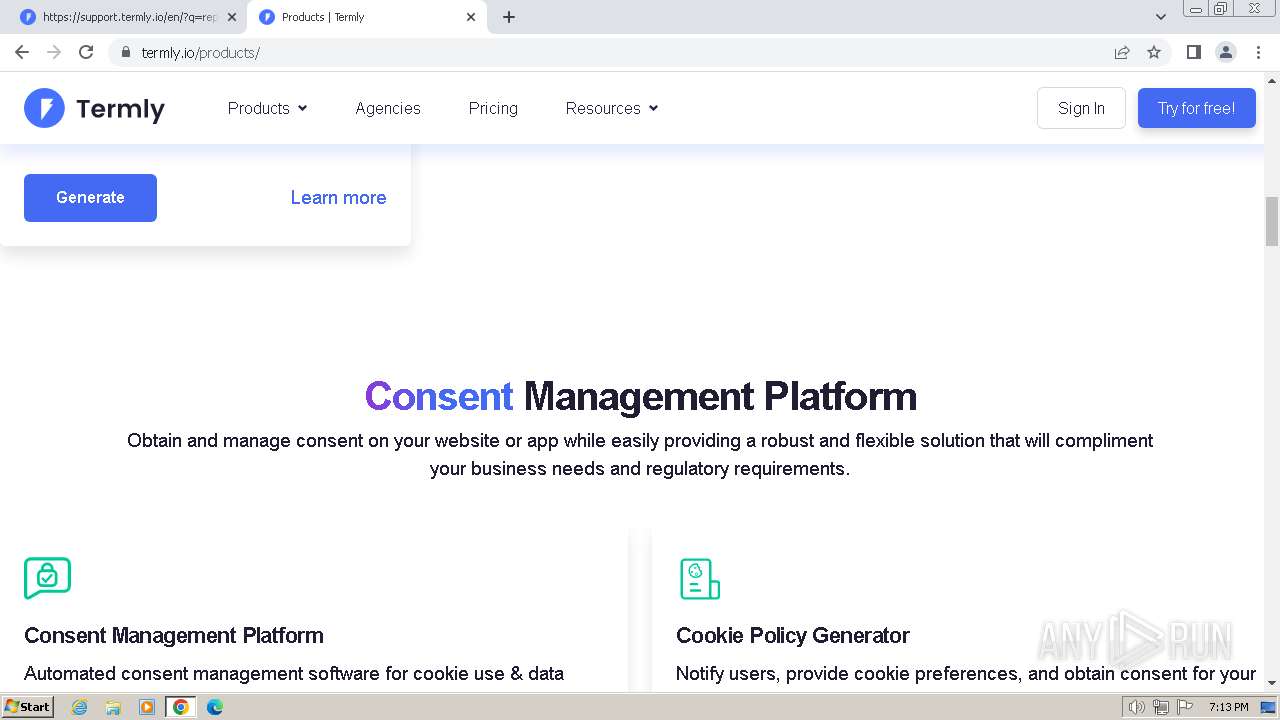This screenshot has width=1280, height=720.
Task: Click the Cookie Policy Generator document icon
Action: tap(700, 579)
